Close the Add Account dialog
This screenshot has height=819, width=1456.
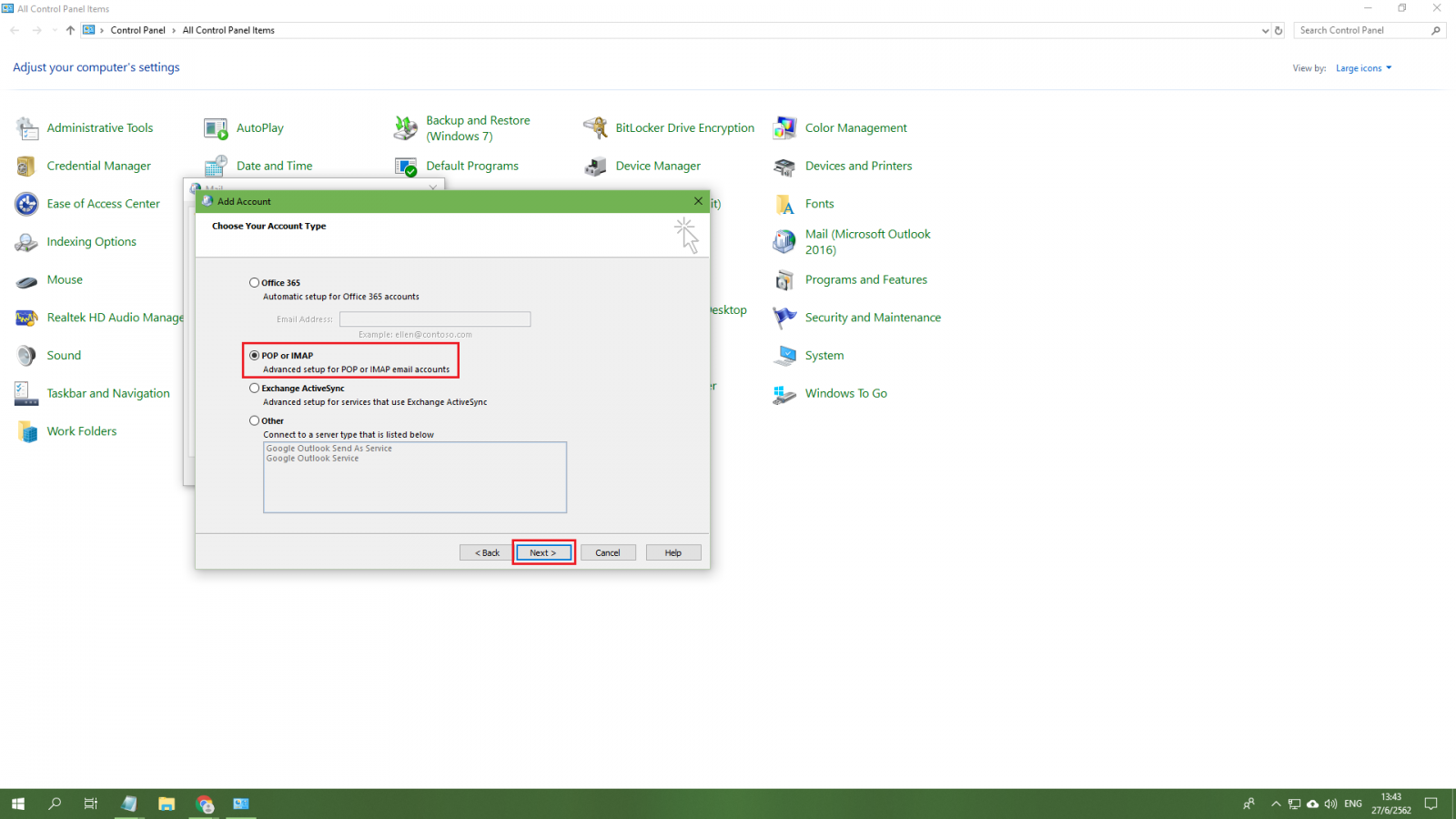[698, 201]
